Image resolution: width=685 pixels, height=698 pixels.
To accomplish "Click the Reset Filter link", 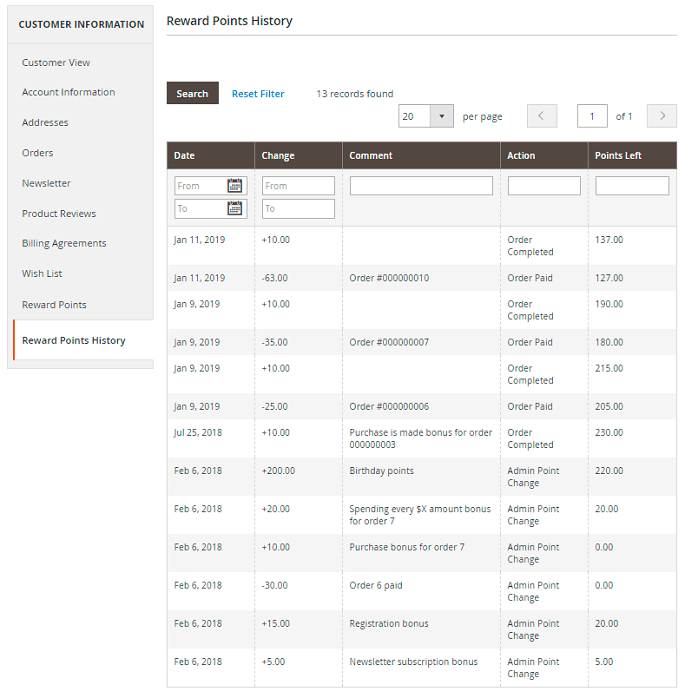I will click(258, 94).
